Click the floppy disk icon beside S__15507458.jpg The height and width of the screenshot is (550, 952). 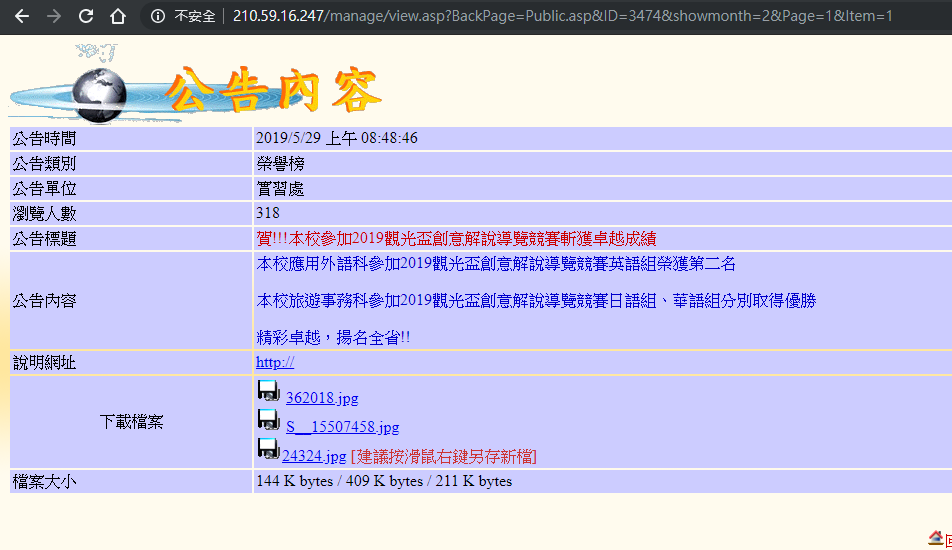268,420
